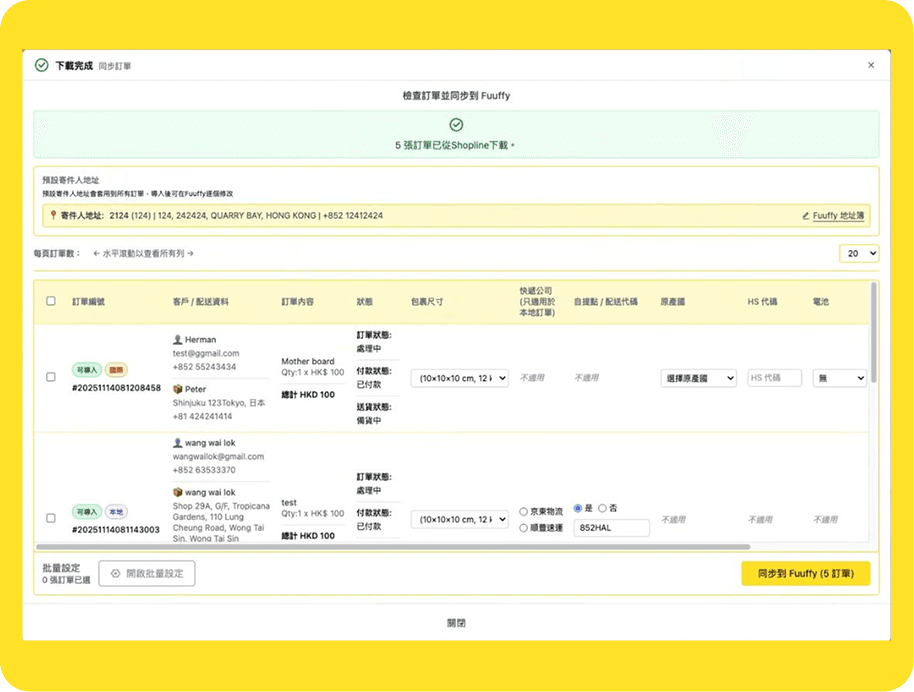Image resolution: width=914 pixels, height=692 pixels.
Task: Tick the select-all checkbox in table header
Action: [51, 301]
